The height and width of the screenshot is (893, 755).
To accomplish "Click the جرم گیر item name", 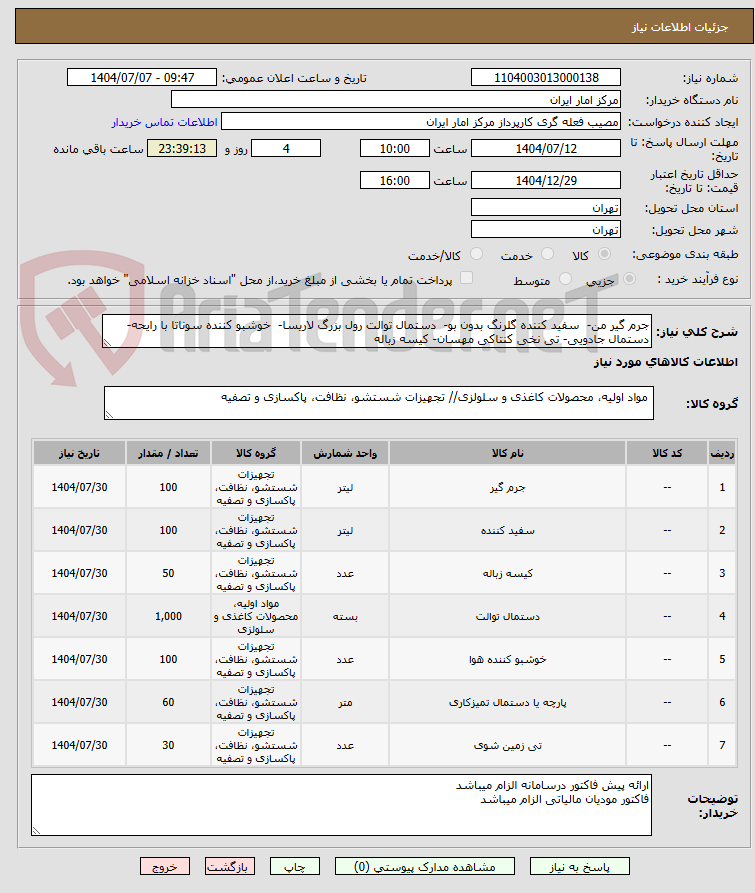I will click(x=507, y=488).
